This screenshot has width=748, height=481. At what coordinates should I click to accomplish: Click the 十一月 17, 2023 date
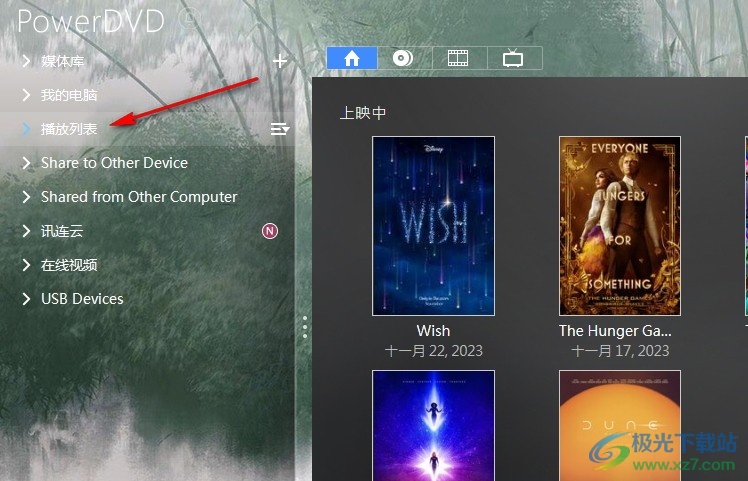(x=620, y=351)
